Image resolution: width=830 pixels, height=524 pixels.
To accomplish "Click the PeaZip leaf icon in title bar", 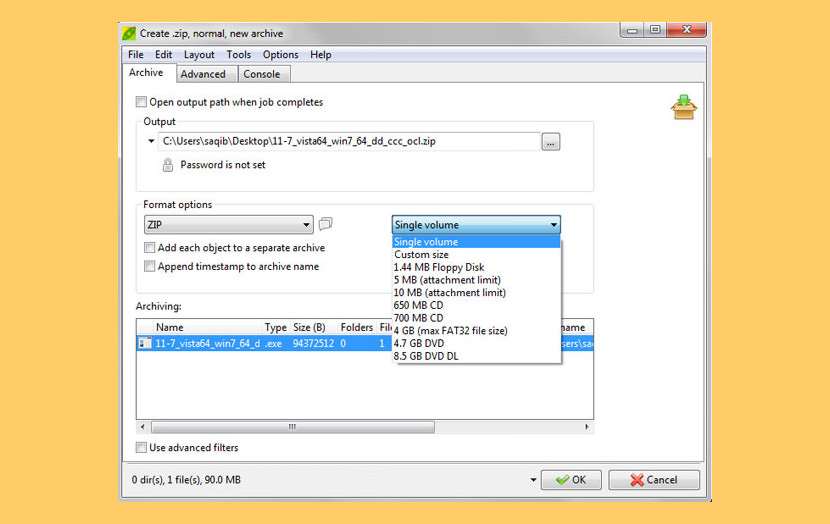I will [x=129, y=33].
